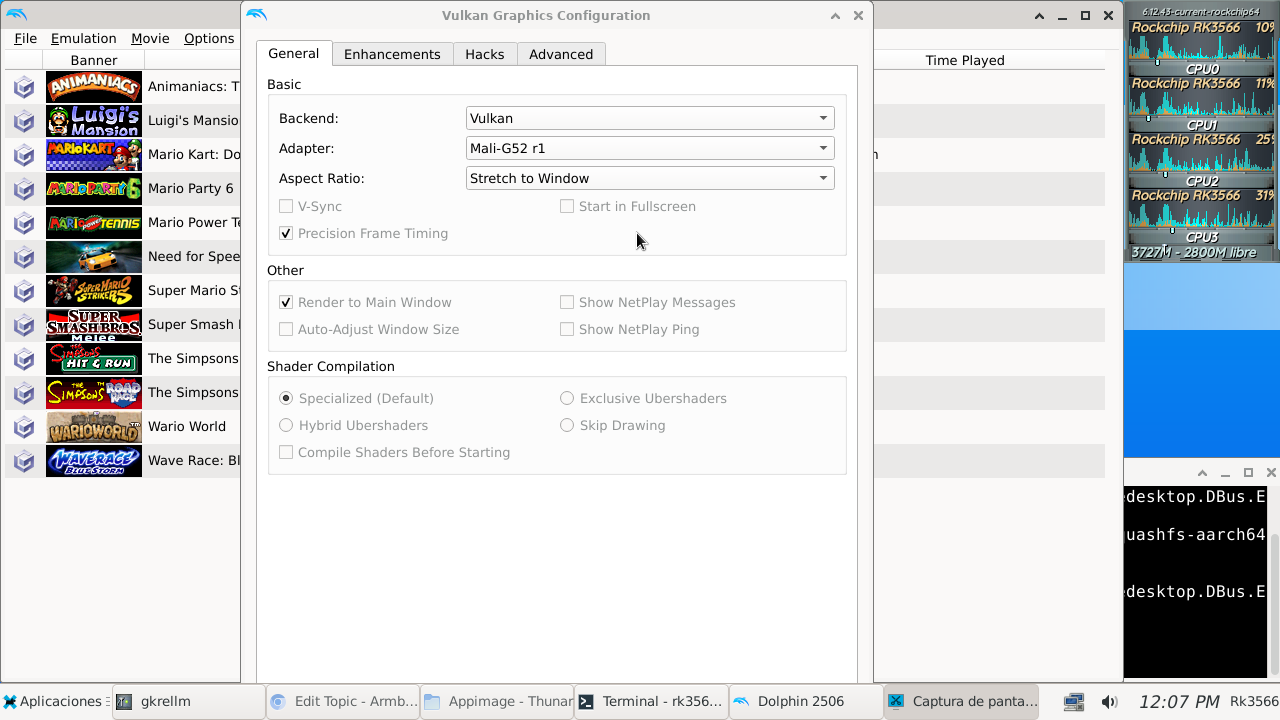
Task: Switch to Appimage - Thunar in taskbar
Action: coord(497,702)
